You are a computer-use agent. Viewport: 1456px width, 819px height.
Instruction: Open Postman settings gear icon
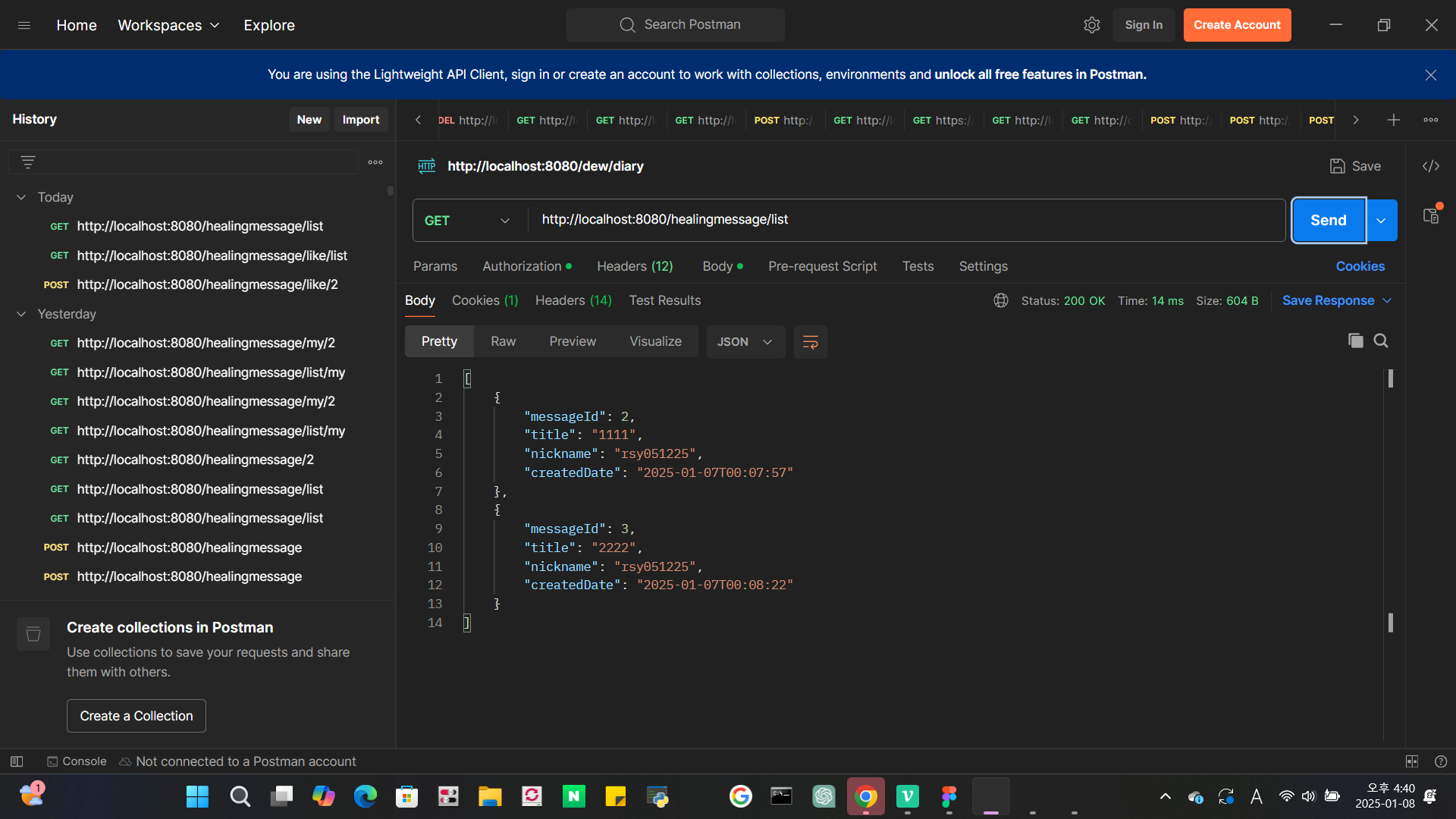coord(1091,25)
